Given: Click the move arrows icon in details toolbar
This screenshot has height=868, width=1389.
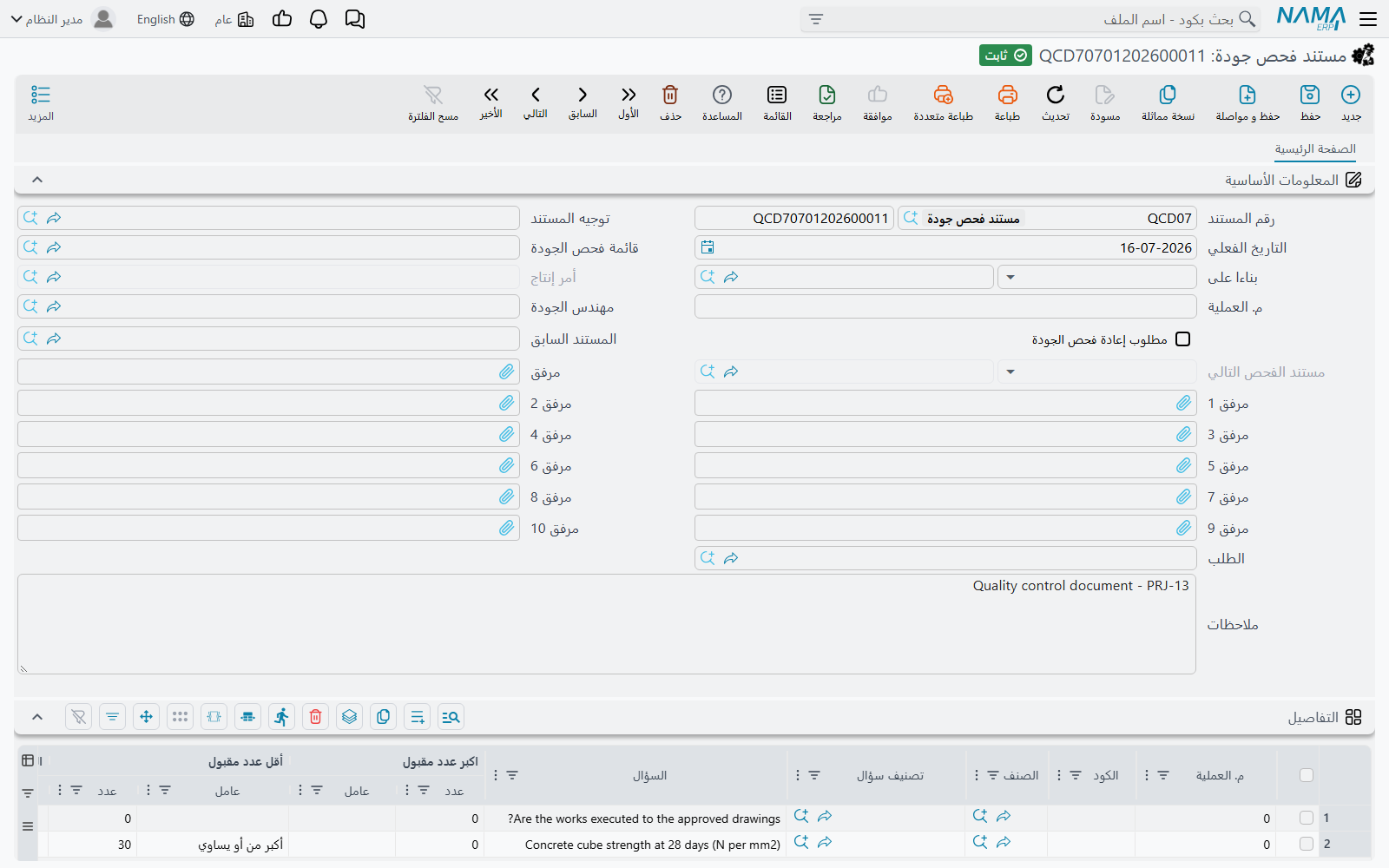Looking at the screenshot, I should (x=146, y=717).
